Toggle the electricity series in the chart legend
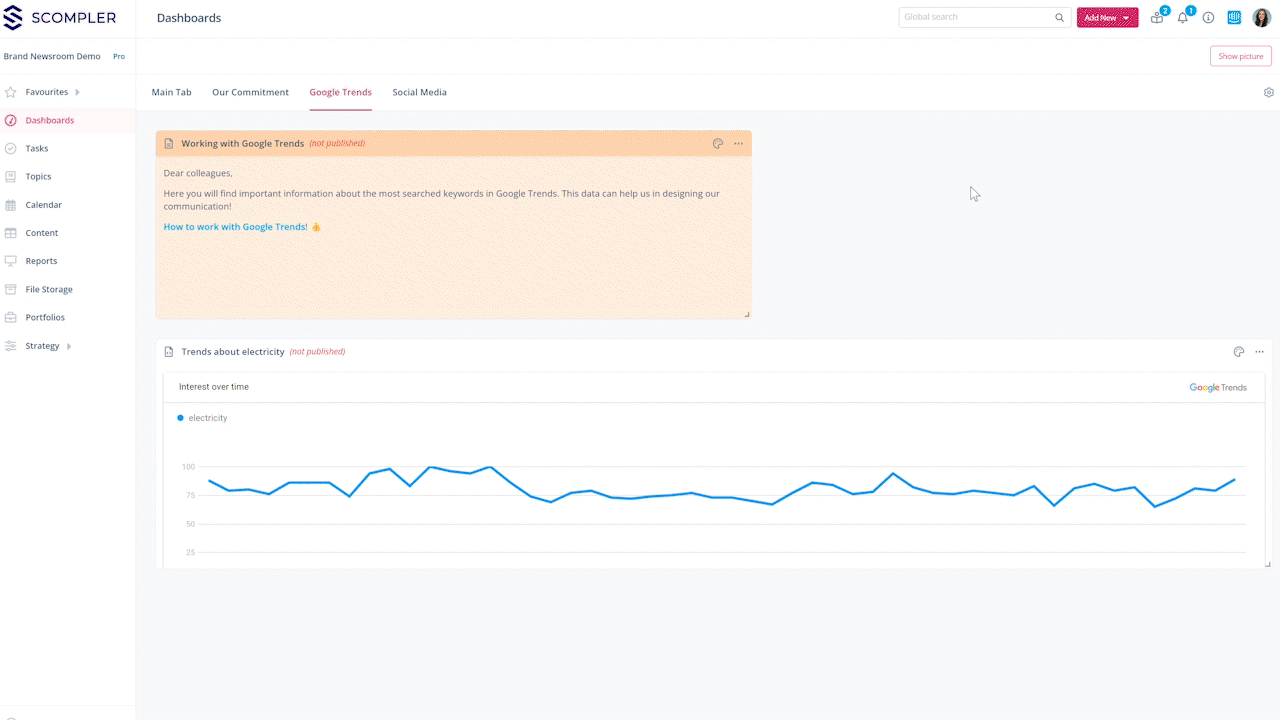The image size is (1280, 720). click(x=202, y=418)
